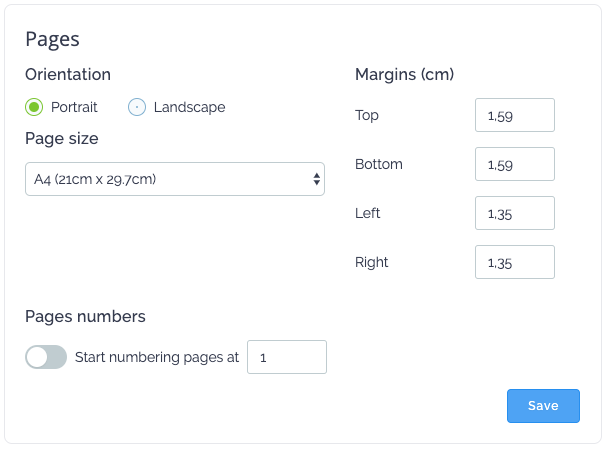Click the Portrait label text
Viewport: 607px width, 449px height.
(x=74, y=107)
